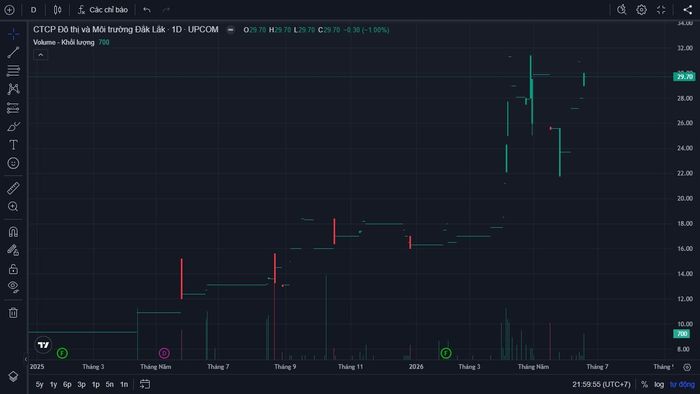
Task: Change chart type via candlestick icon
Action: pos(57,9)
